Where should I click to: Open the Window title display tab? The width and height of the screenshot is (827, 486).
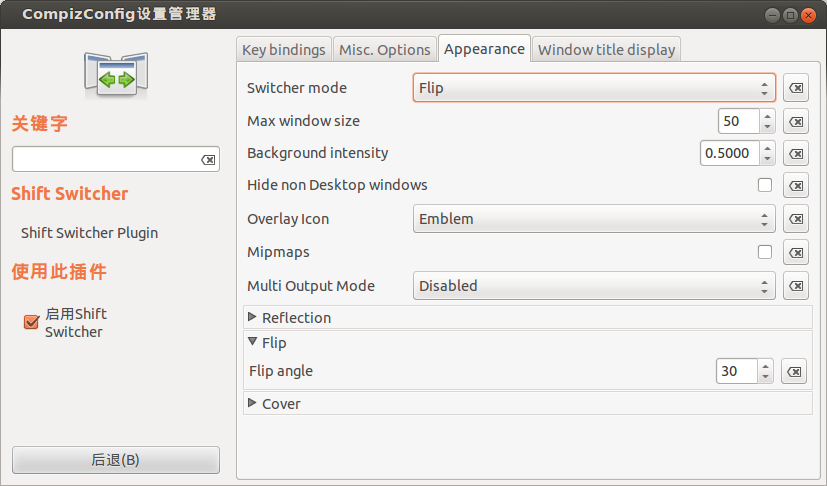pos(606,50)
